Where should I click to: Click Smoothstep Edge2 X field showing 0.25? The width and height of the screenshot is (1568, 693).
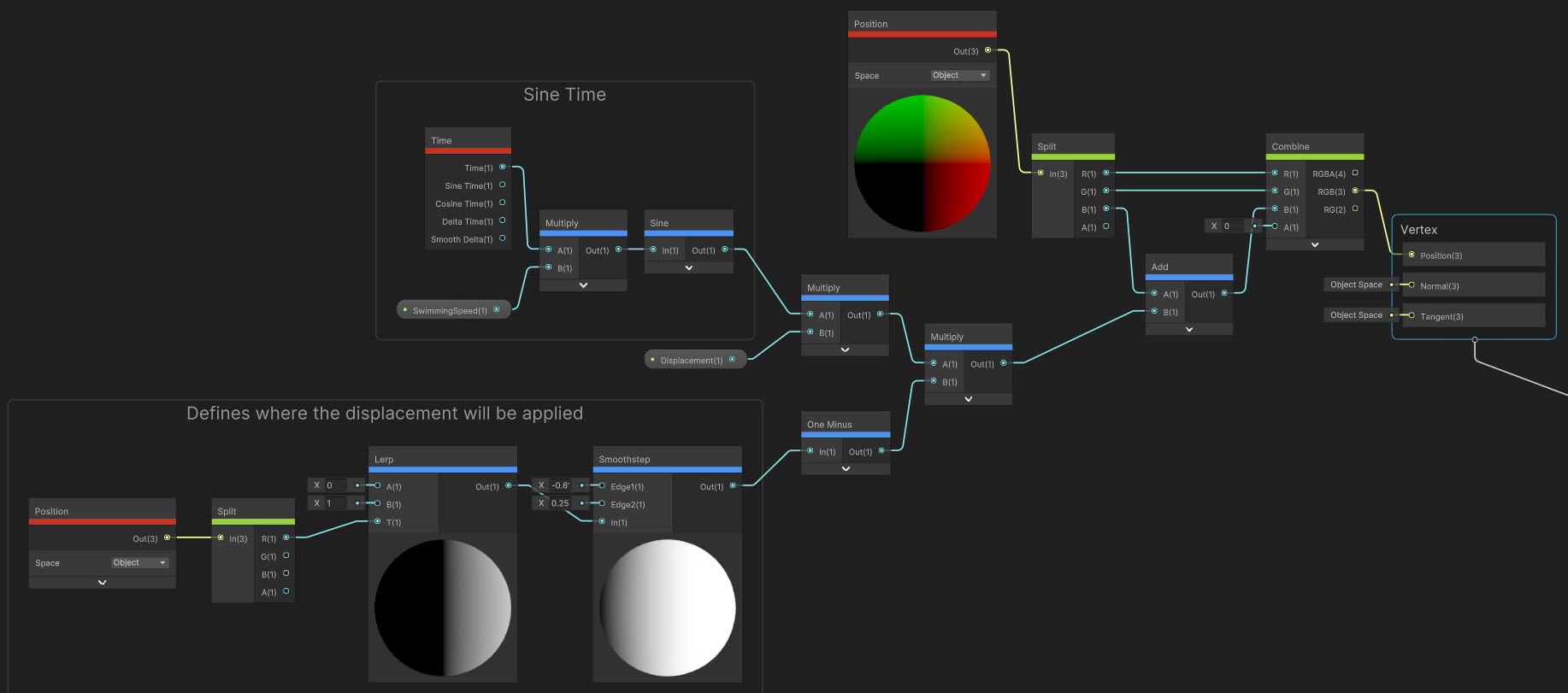click(x=560, y=503)
